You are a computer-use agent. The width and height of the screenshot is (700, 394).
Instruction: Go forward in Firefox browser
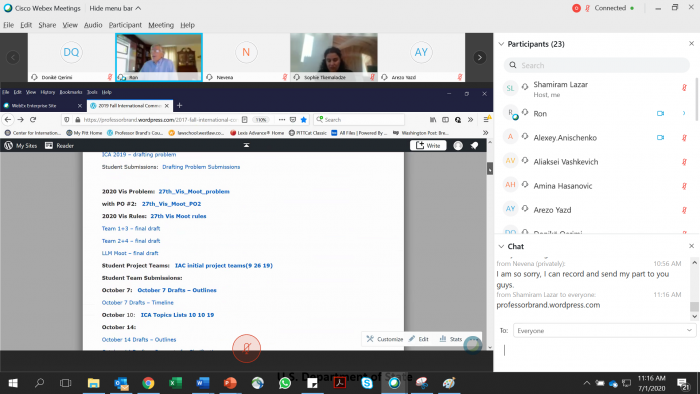(x=21, y=120)
